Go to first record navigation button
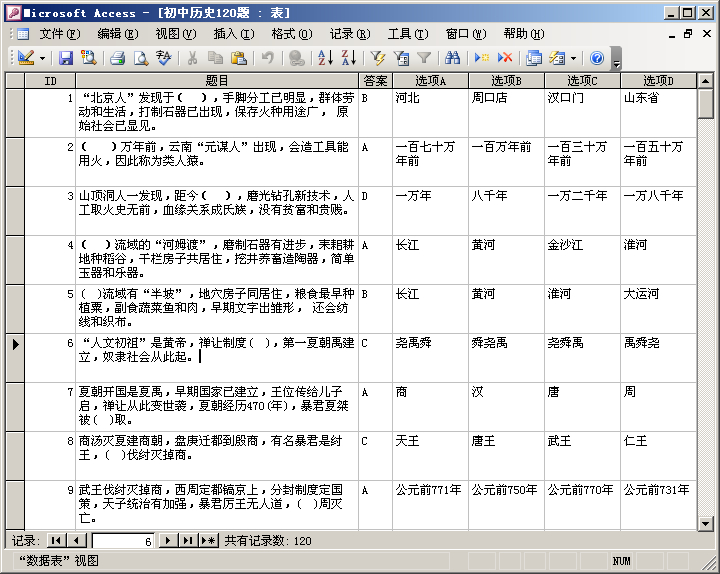Screen dimensions: 720x574 56,540
